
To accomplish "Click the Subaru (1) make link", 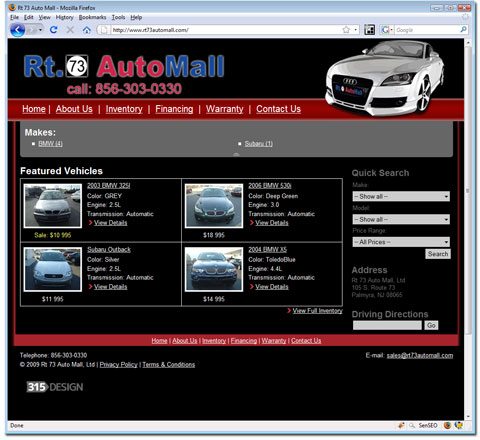I will [259, 144].
